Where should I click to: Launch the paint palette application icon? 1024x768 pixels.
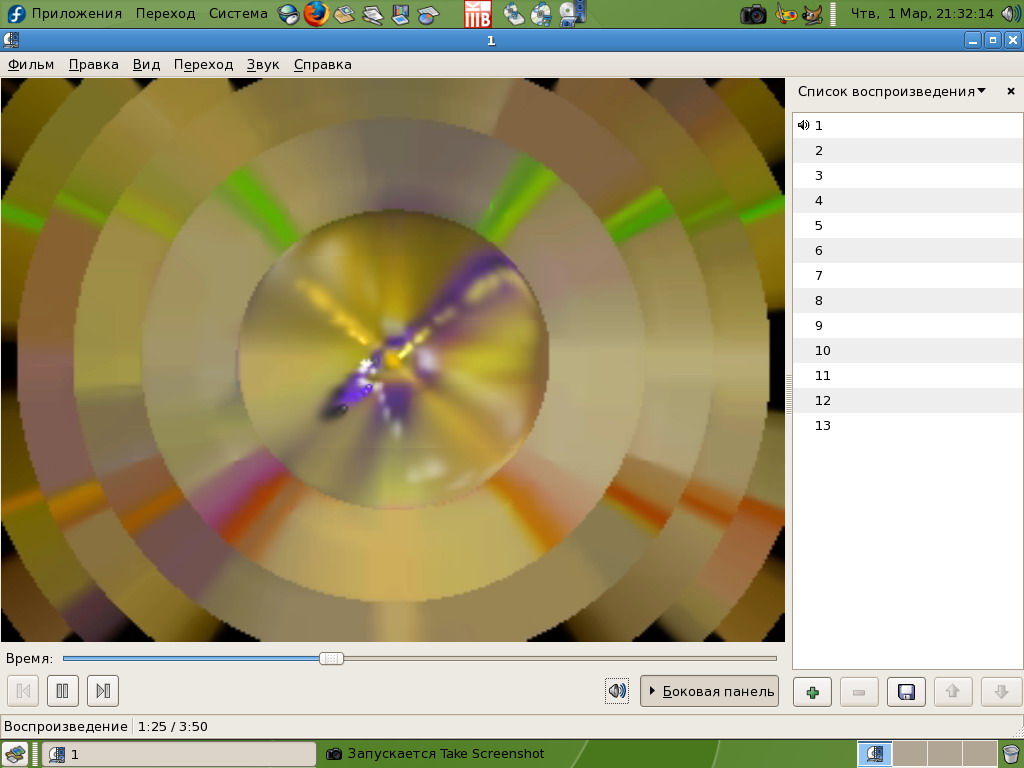pos(785,14)
